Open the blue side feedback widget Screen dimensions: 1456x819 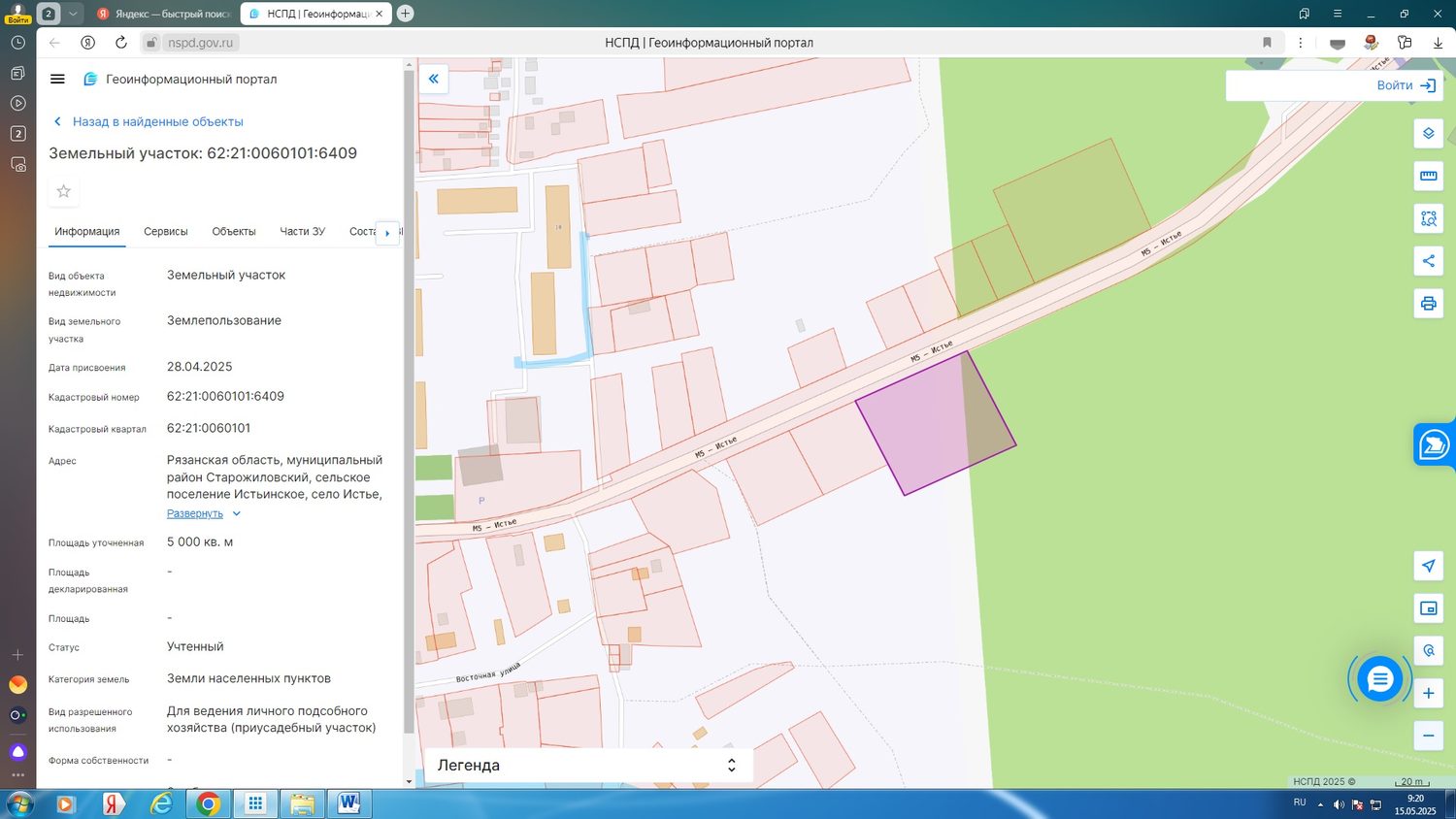(1435, 444)
